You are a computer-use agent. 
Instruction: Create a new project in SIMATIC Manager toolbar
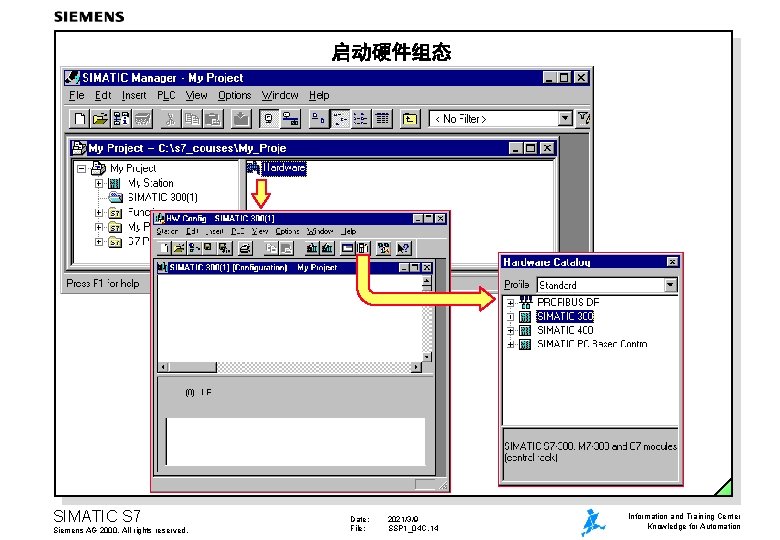[x=80, y=119]
